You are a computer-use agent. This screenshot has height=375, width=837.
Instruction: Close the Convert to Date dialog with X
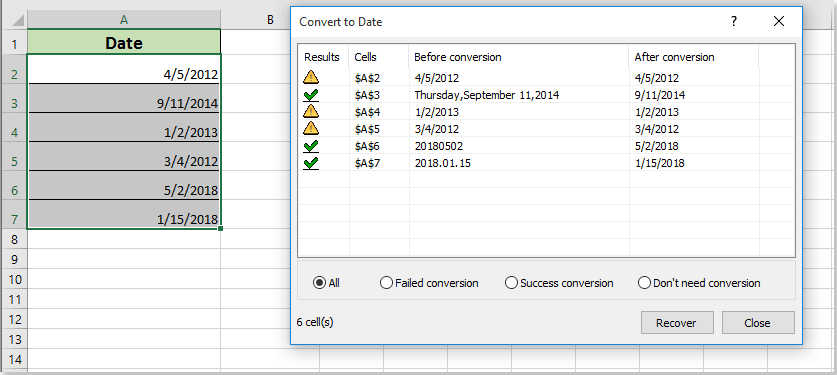[779, 22]
